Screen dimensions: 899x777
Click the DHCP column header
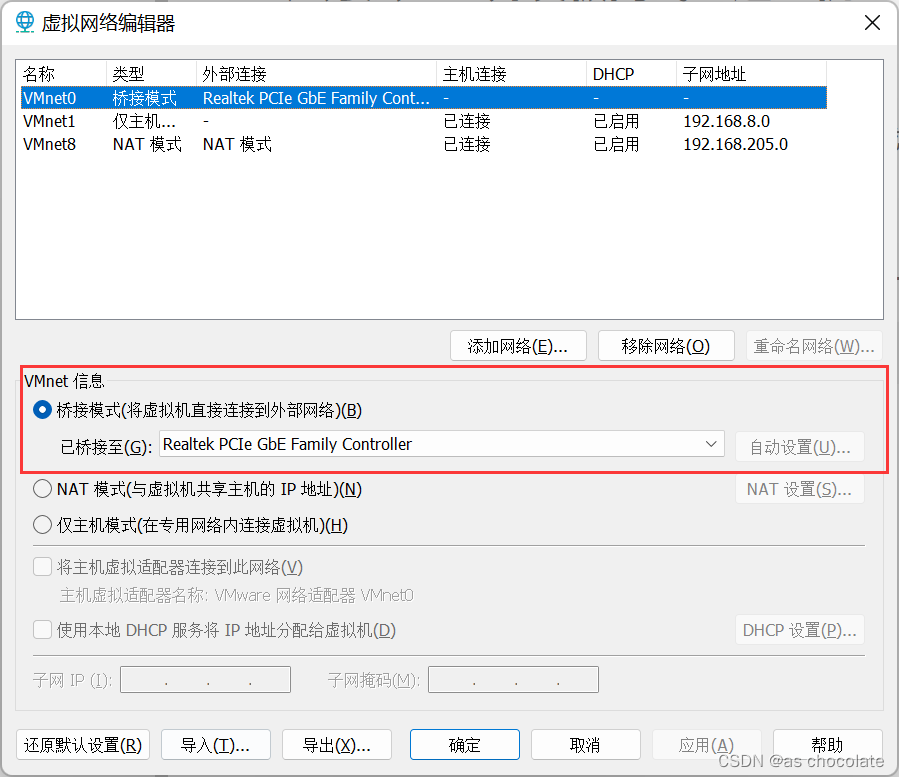[632, 74]
